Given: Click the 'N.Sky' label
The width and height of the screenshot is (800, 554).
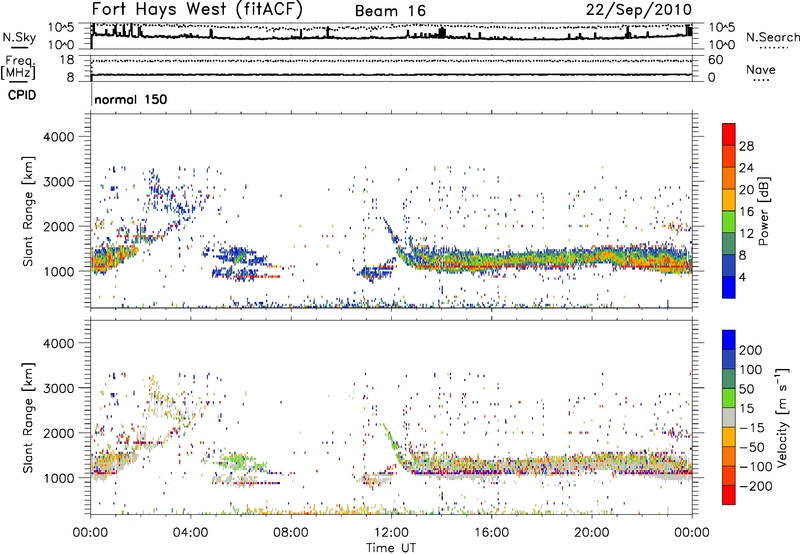Looking at the screenshot, I should [x=19, y=37].
